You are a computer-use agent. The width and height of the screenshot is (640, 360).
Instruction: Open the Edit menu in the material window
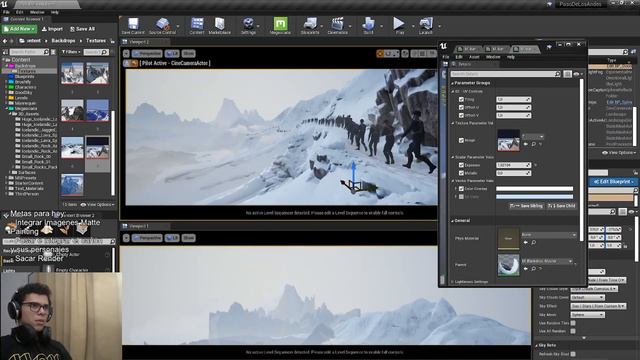coord(459,57)
